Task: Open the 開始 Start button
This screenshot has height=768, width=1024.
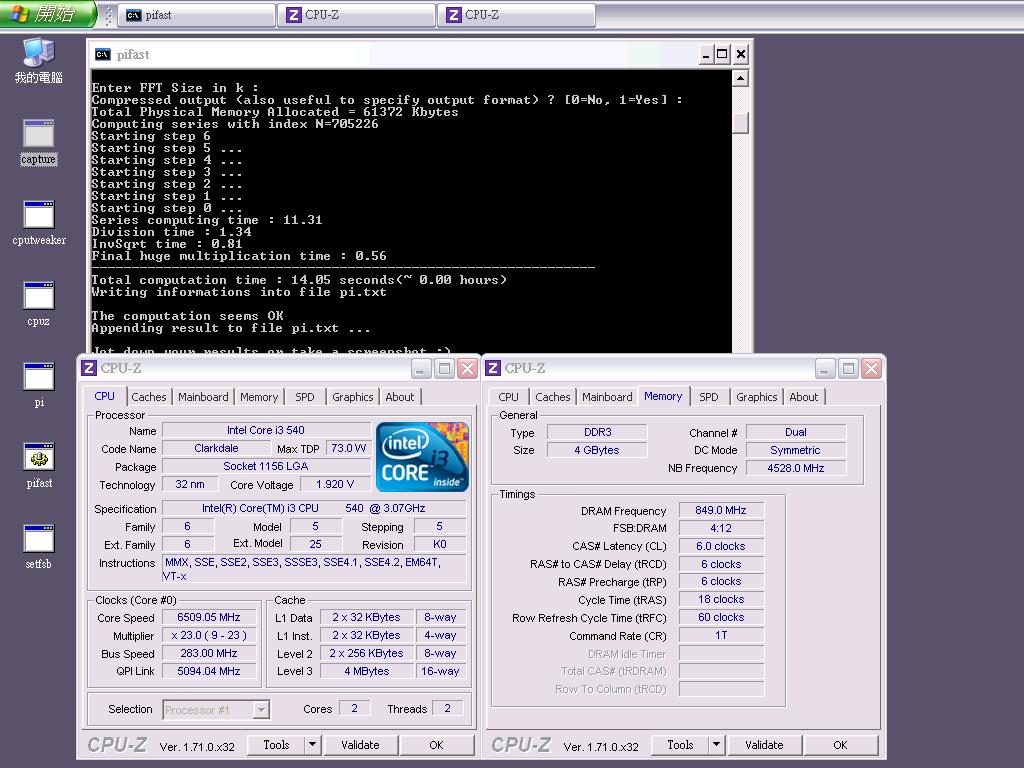Action: (47, 14)
